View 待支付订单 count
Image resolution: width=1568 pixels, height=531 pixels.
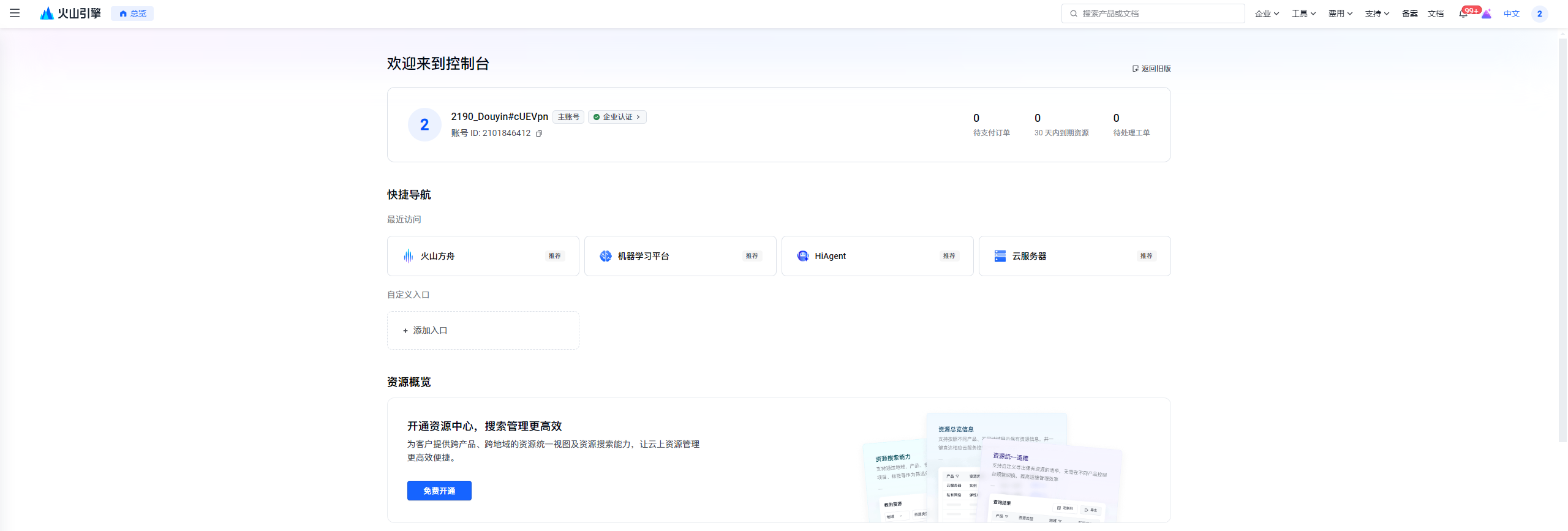tap(992, 125)
